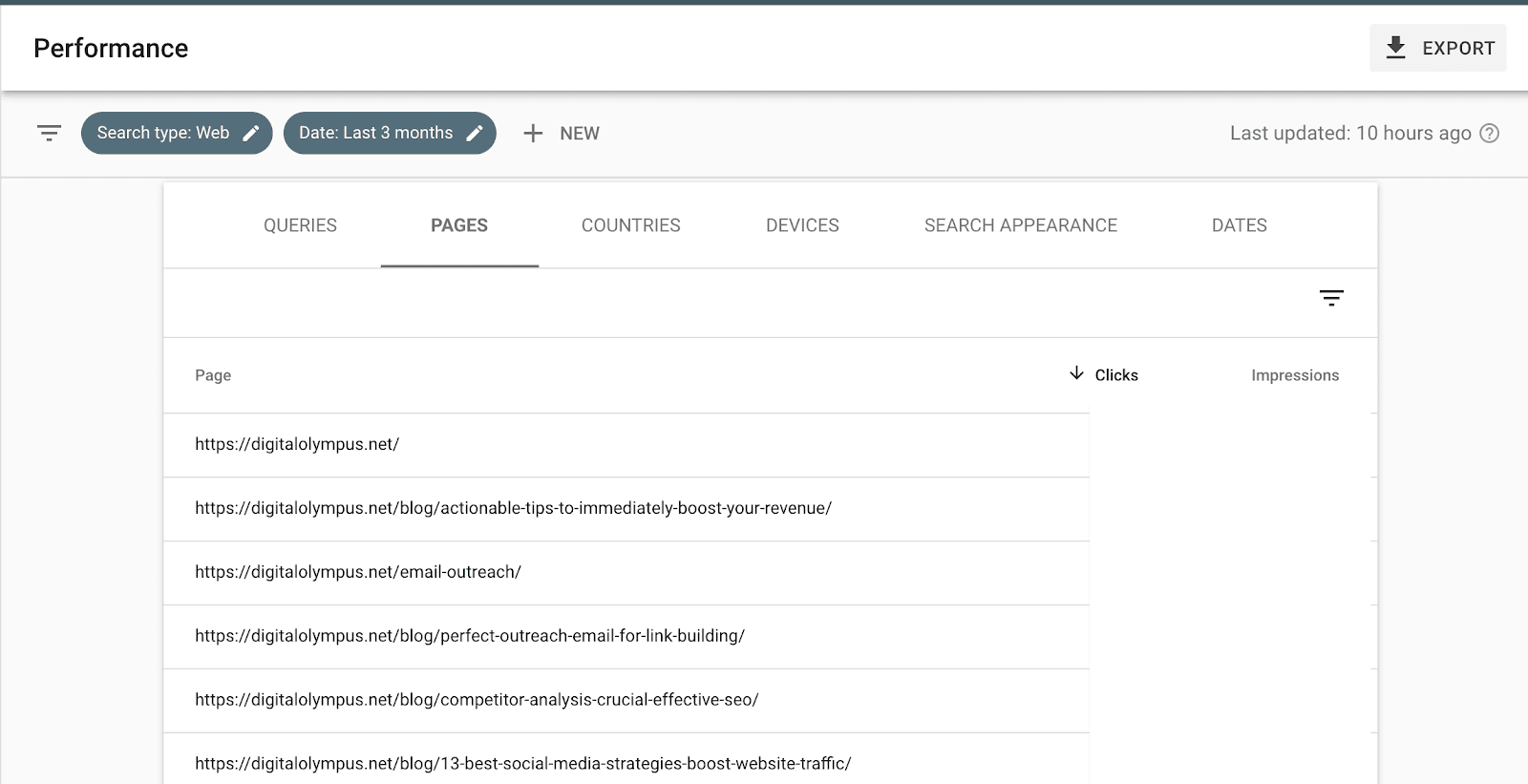Open the Search Appearance tab
The image size is (1528, 784).
[1021, 225]
